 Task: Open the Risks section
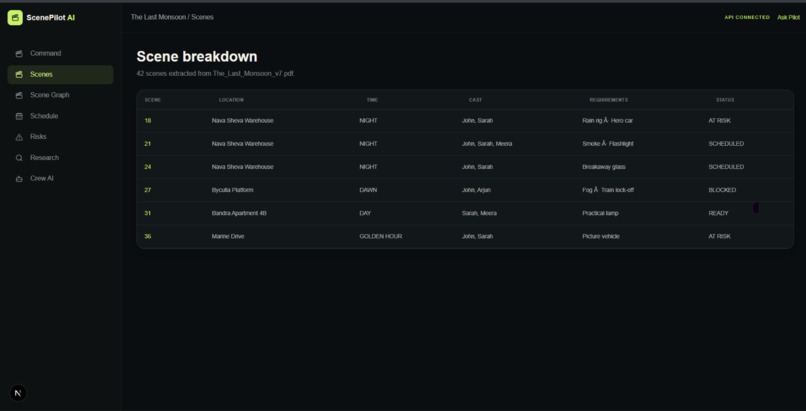click(x=60, y=137)
